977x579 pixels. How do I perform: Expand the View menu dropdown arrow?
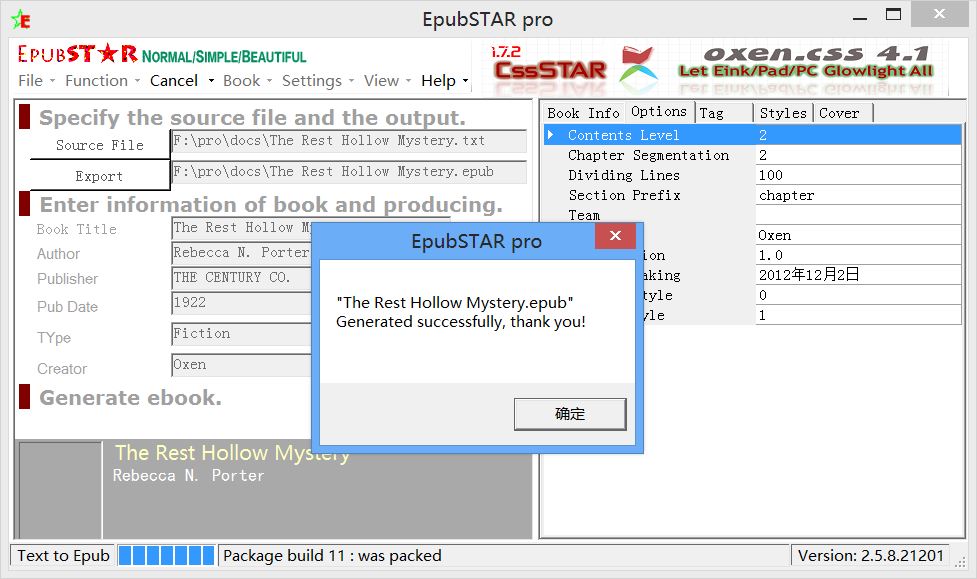[408, 81]
